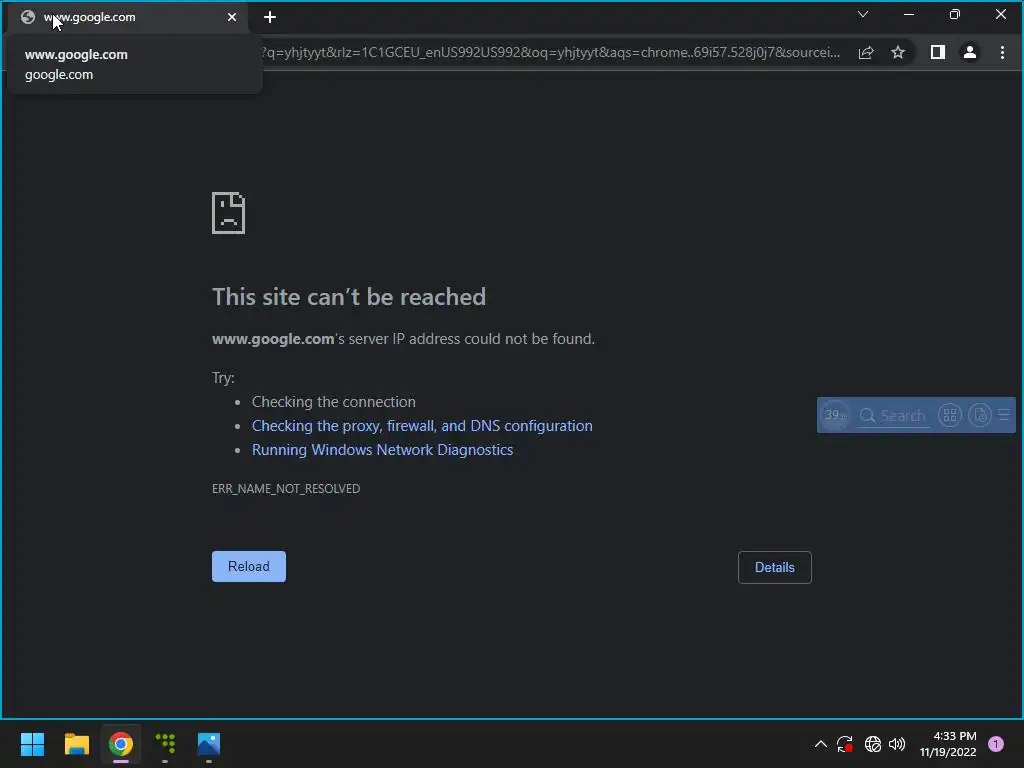Viewport: 1024px width, 768px height.
Task: Open the Windows Start menu
Action: (32, 744)
